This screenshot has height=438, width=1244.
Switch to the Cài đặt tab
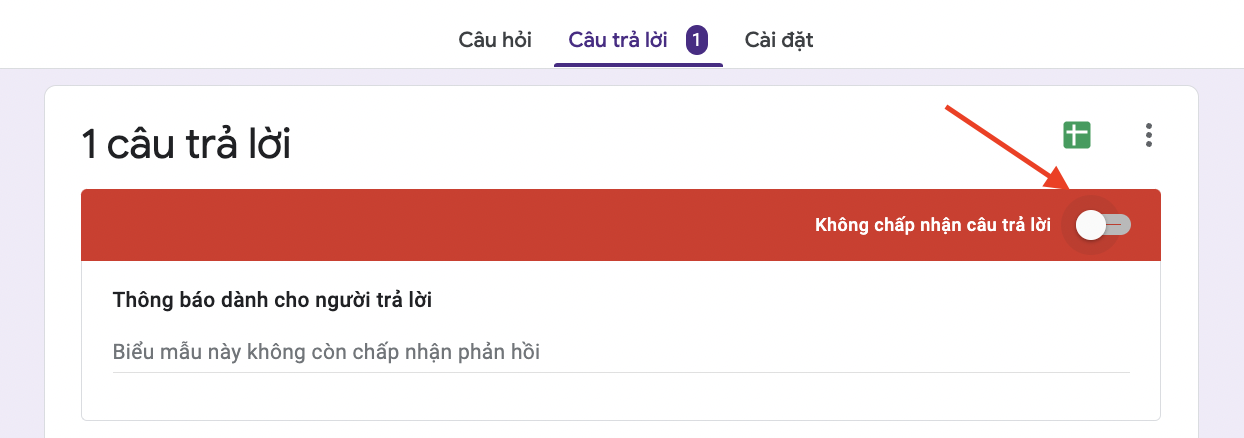[779, 40]
